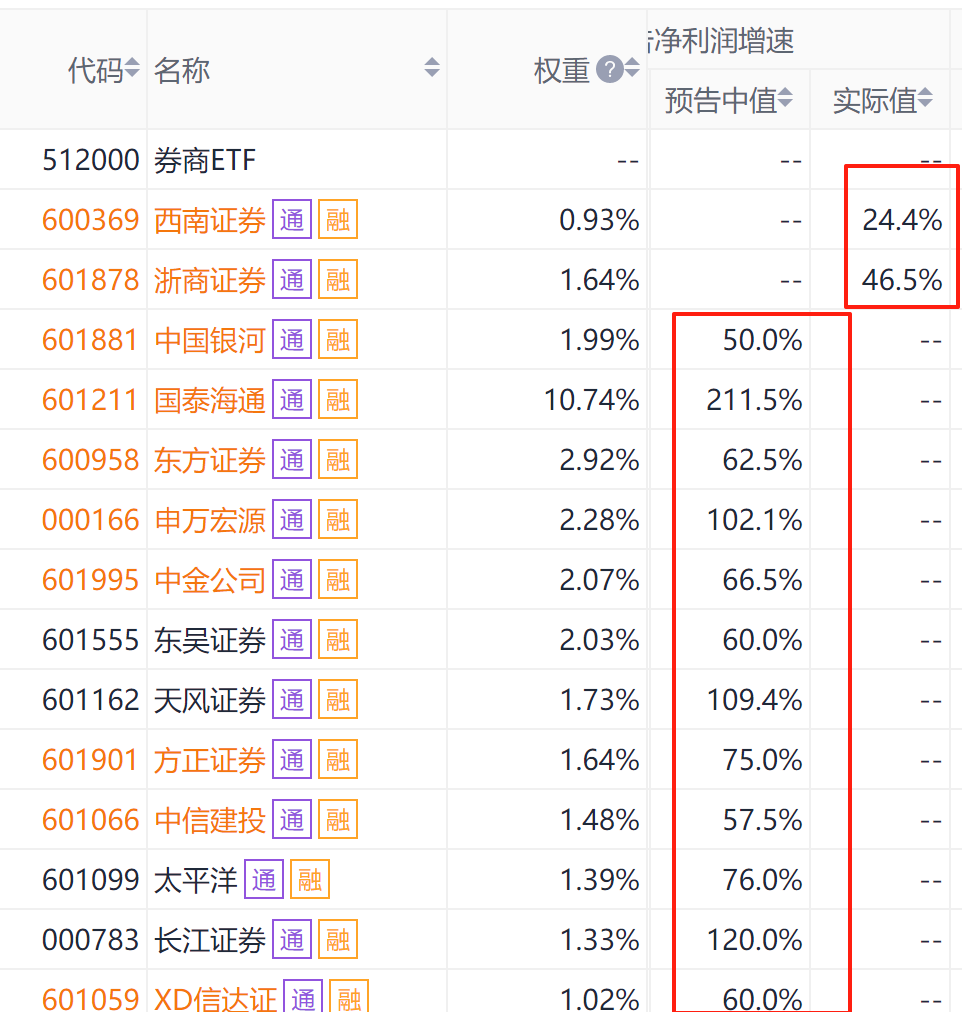Select stock code 601881
962x1012 pixels.
[x=90, y=340]
